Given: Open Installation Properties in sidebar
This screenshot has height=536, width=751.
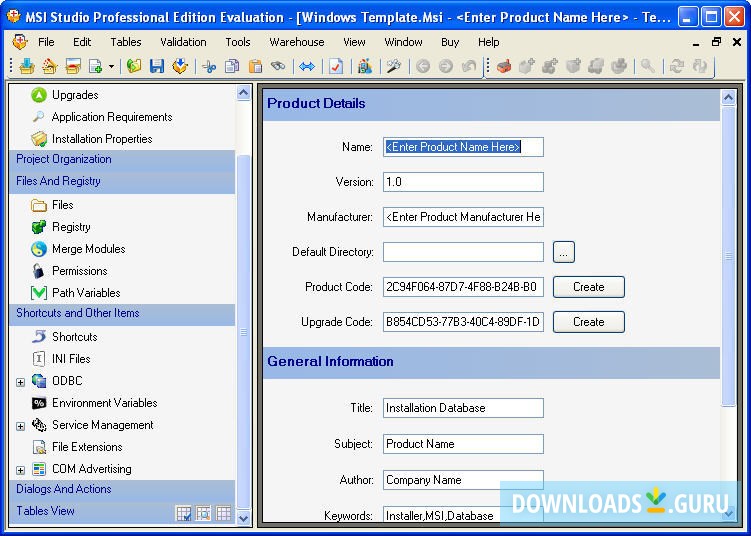Looking at the screenshot, I should (x=102, y=139).
